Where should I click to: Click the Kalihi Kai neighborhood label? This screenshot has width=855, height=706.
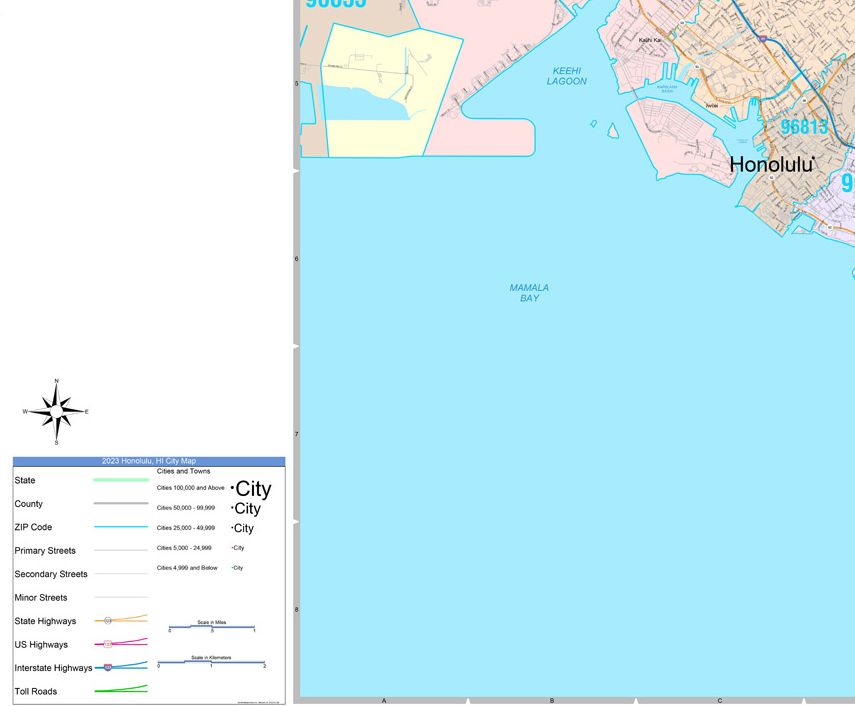point(650,40)
